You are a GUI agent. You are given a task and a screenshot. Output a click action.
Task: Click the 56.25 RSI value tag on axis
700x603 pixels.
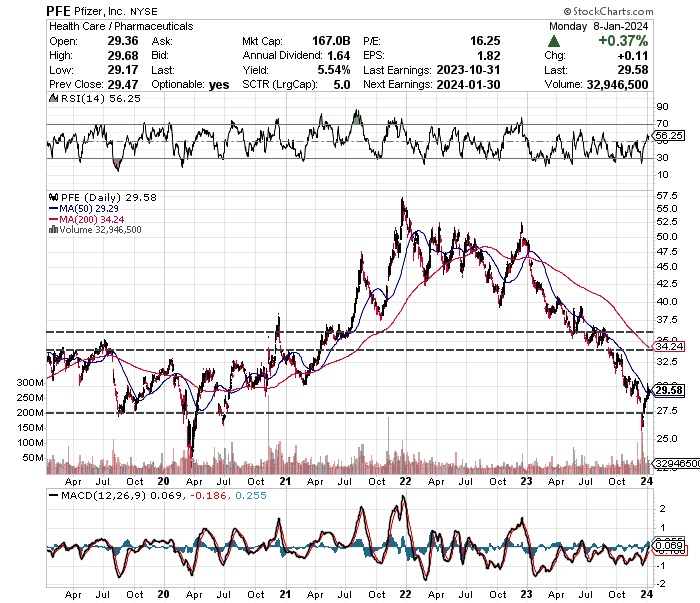[x=668, y=135]
